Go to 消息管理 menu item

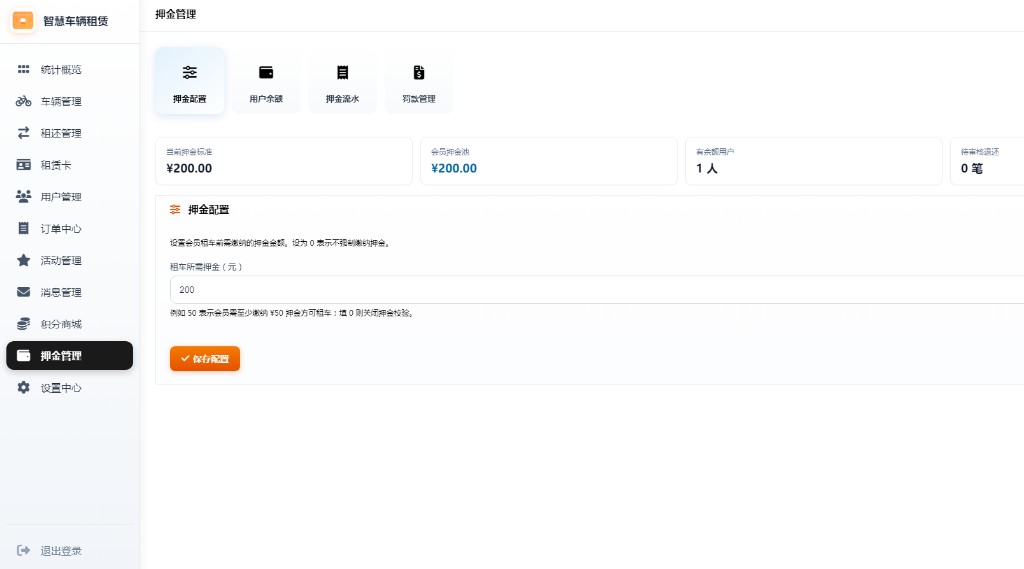click(x=69, y=292)
